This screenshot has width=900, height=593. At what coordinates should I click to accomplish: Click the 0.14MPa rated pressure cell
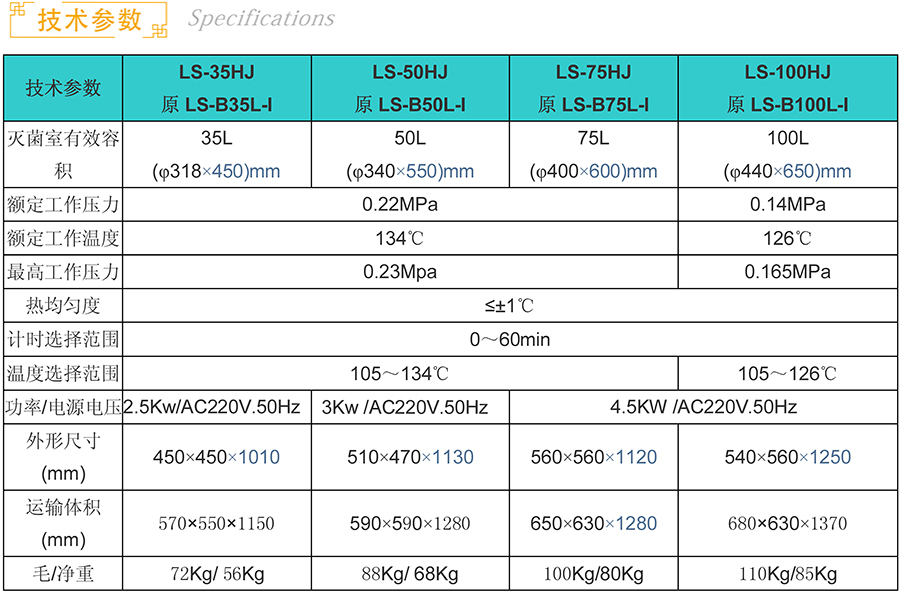point(787,205)
